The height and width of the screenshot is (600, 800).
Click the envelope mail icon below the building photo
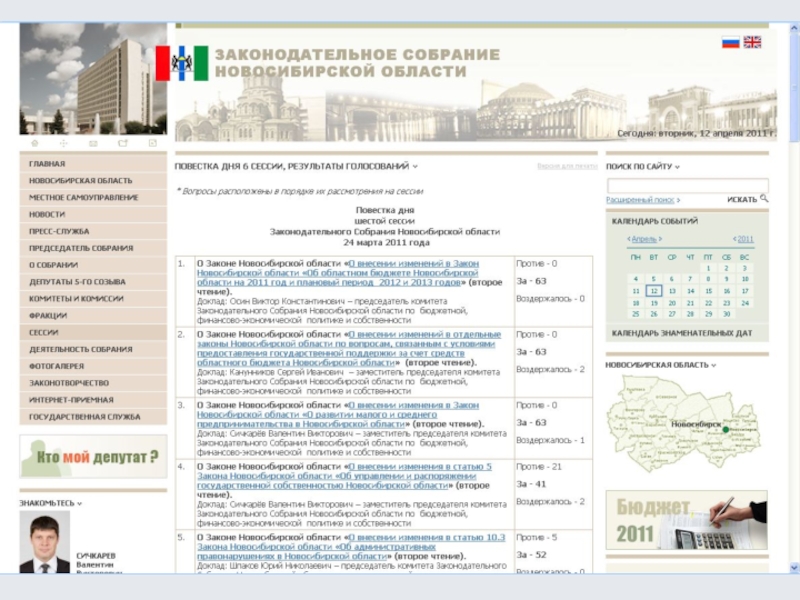[93, 143]
